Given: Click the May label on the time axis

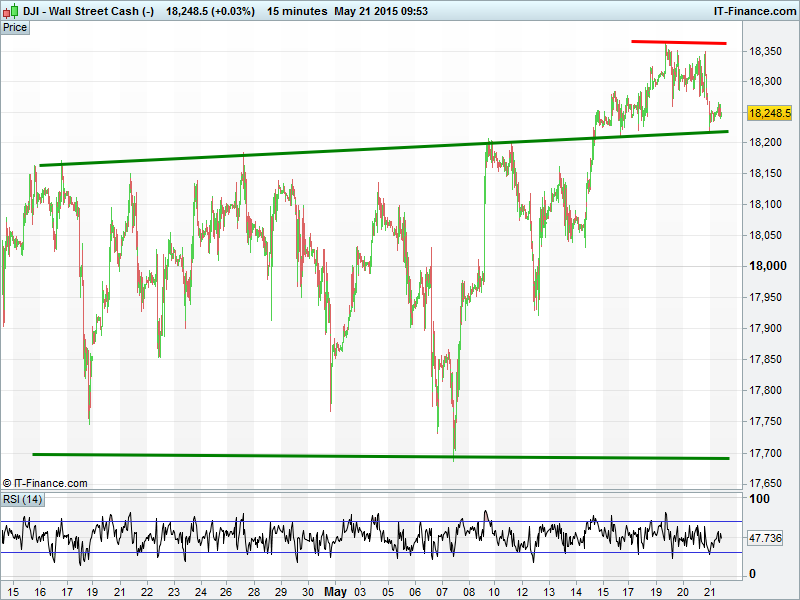Looking at the screenshot, I should pos(337,592).
